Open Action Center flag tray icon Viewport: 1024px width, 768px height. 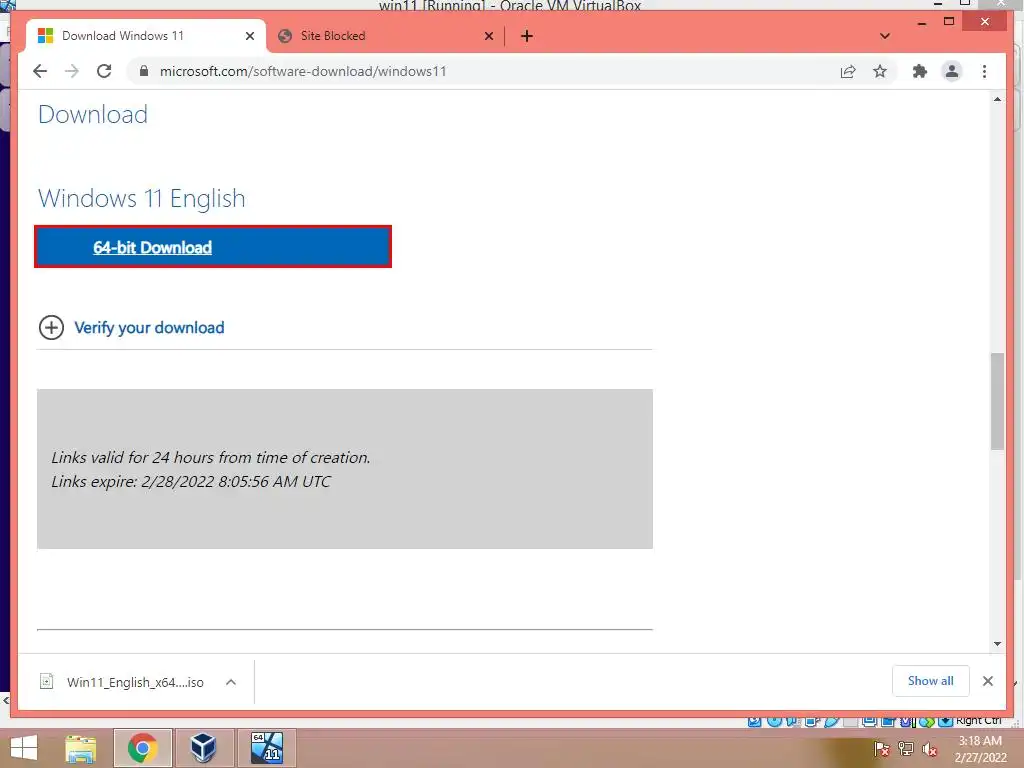coord(881,749)
